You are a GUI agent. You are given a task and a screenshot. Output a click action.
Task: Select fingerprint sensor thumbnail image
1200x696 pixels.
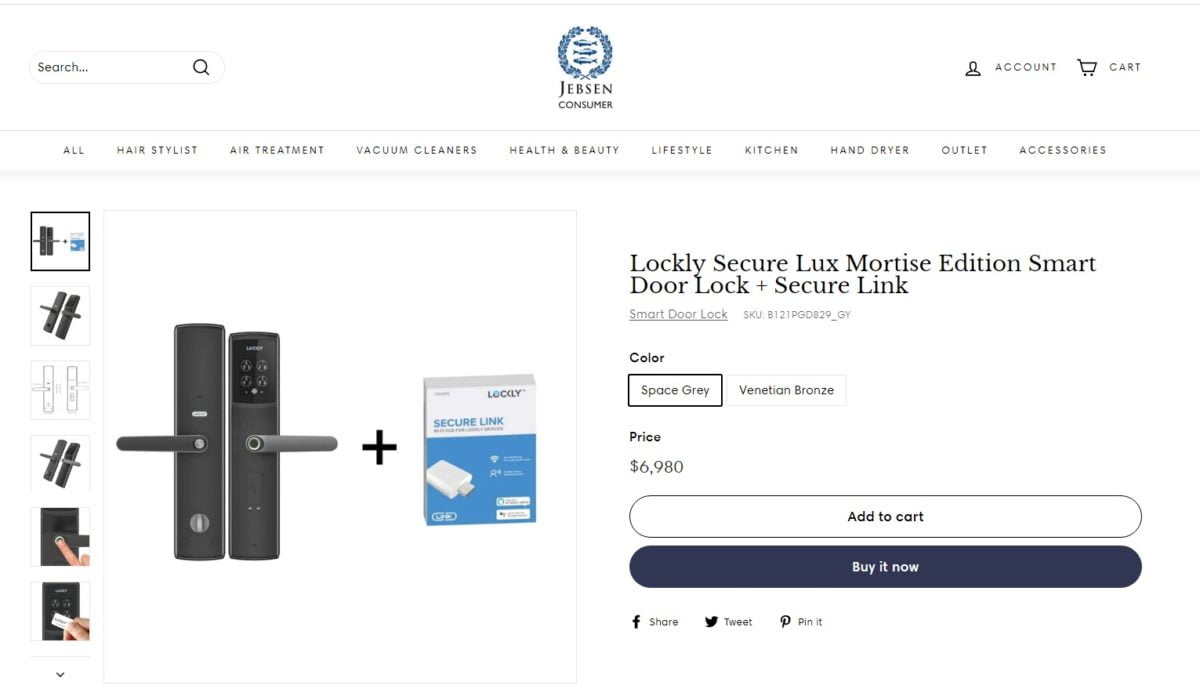click(60, 538)
